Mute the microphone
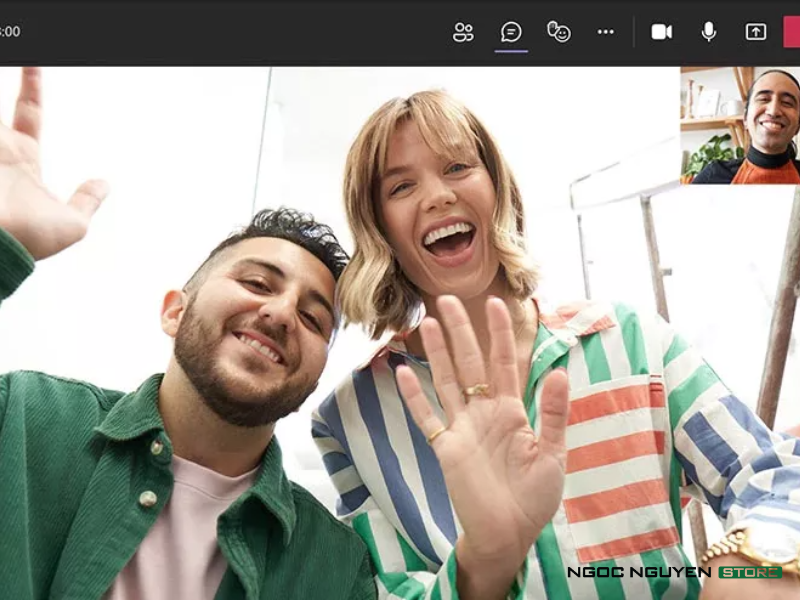Screen dimensions: 800x600 coord(709,32)
